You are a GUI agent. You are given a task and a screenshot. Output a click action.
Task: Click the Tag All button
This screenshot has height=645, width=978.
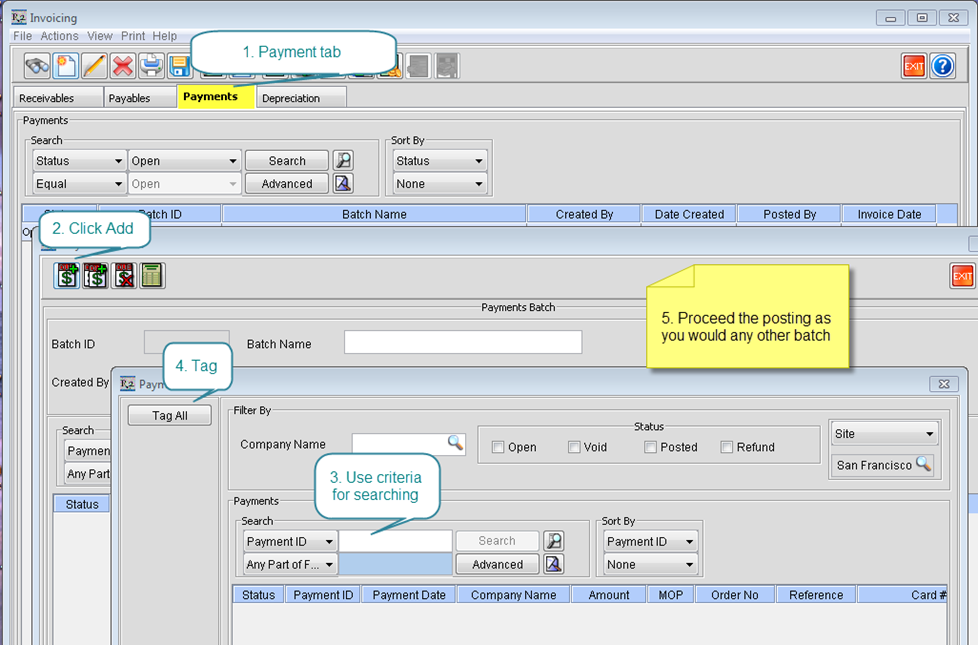[170, 416]
